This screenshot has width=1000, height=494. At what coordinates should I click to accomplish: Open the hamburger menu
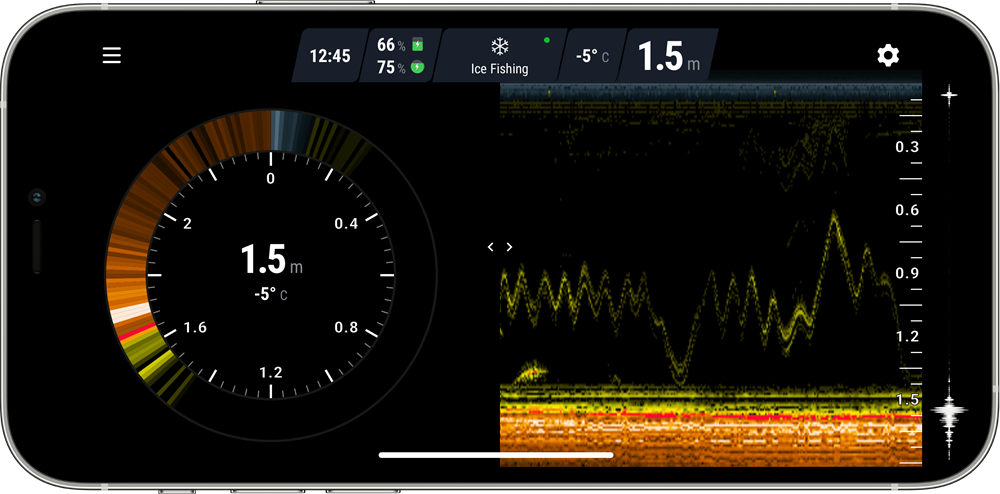click(x=112, y=55)
